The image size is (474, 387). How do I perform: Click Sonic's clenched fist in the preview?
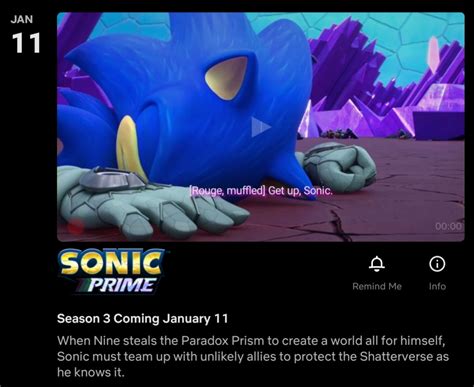tap(340, 168)
